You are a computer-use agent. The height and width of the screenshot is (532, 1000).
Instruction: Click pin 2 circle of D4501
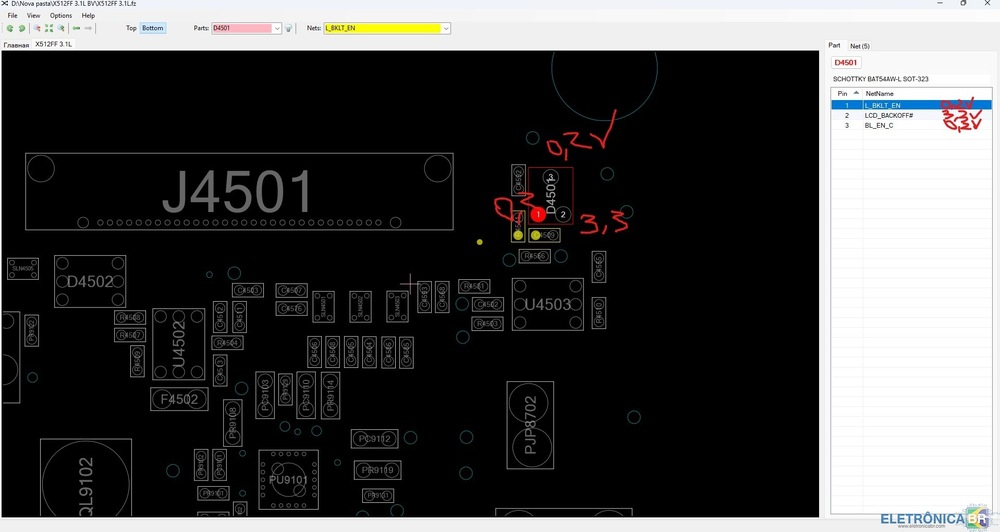click(563, 214)
